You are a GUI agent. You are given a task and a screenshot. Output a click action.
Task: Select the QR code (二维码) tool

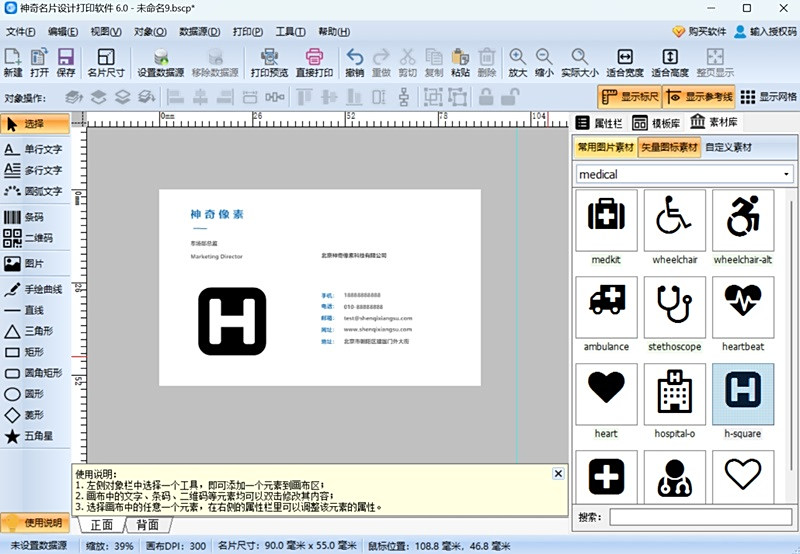(x=32, y=238)
